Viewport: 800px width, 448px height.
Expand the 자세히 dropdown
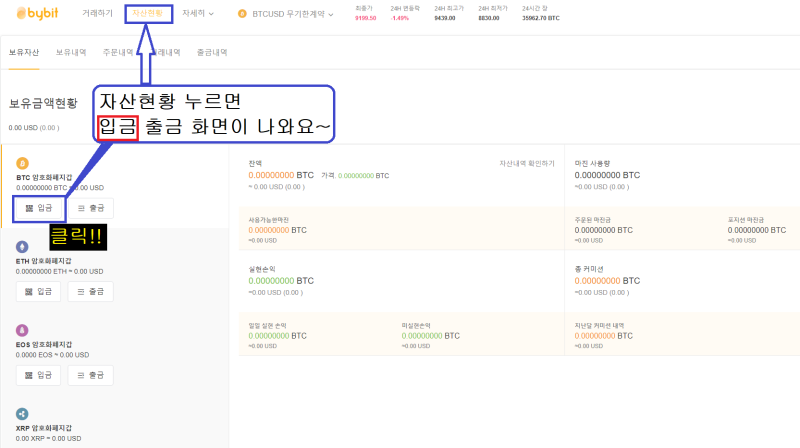coord(198,13)
